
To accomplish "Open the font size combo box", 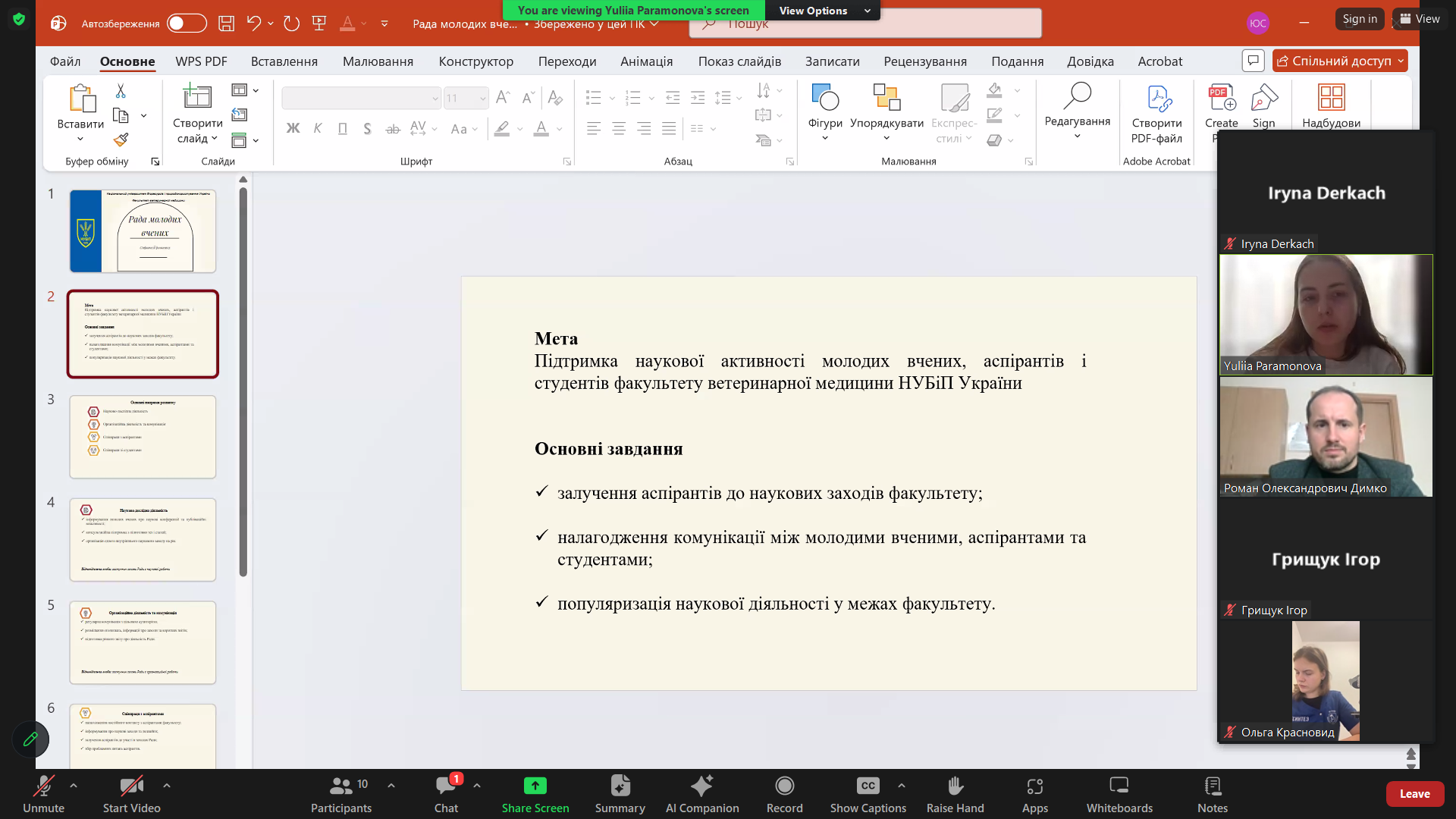I will pos(466,99).
